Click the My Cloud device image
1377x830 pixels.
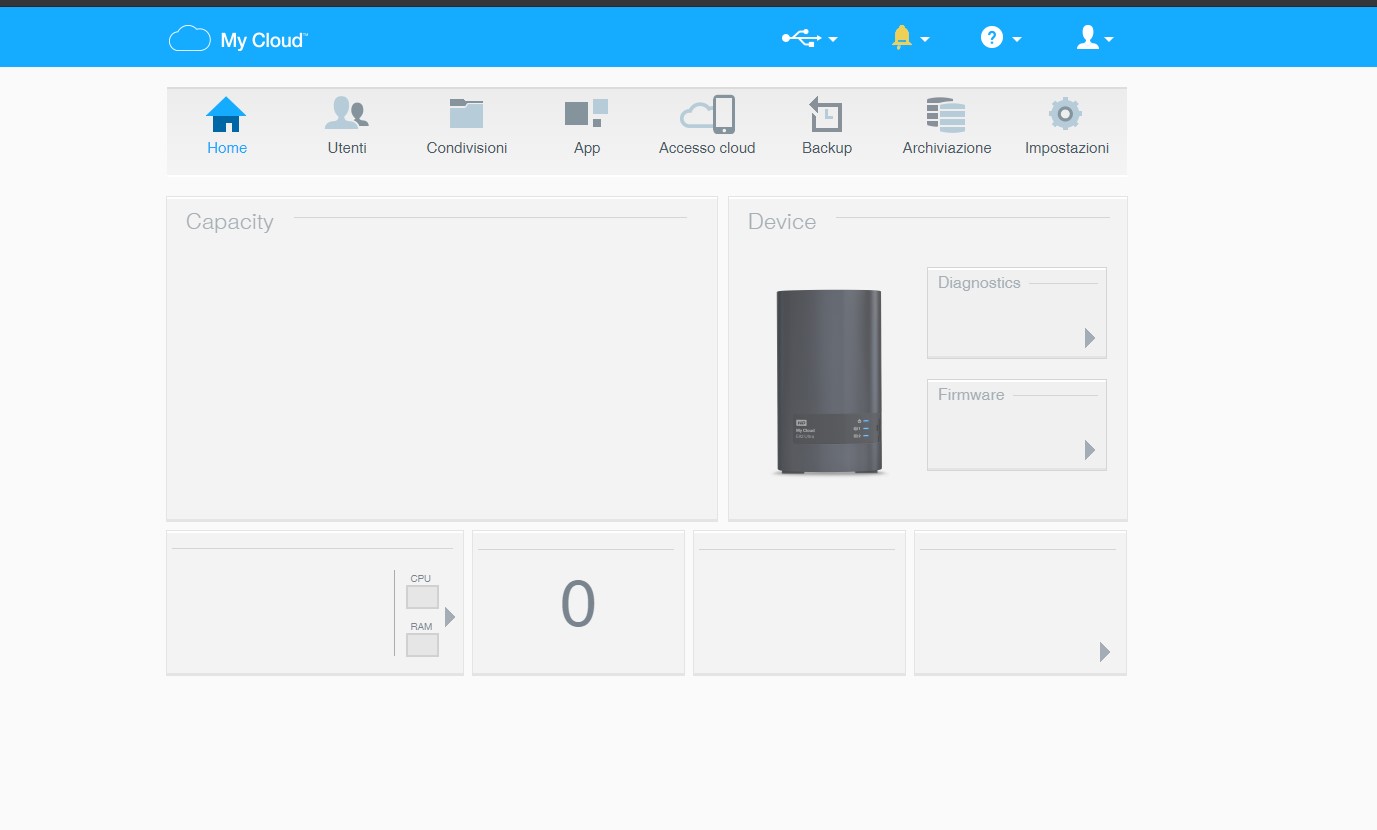point(829,382)
